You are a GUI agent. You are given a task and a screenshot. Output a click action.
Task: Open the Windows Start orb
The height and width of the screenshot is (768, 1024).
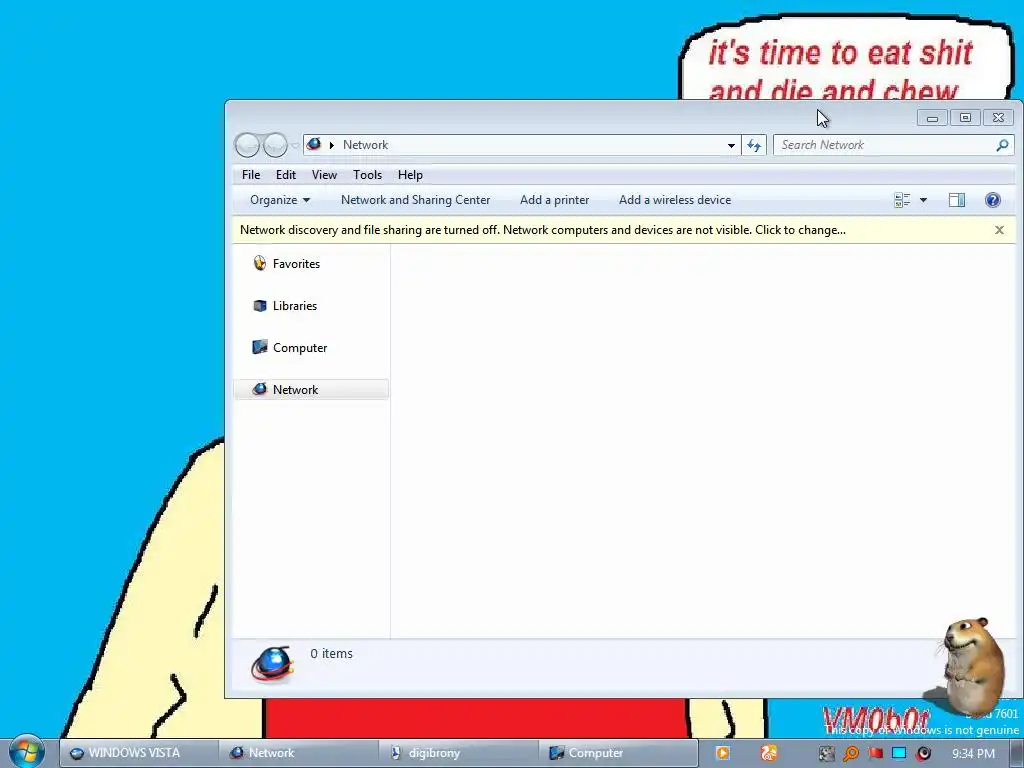click(x=26, y=752)
